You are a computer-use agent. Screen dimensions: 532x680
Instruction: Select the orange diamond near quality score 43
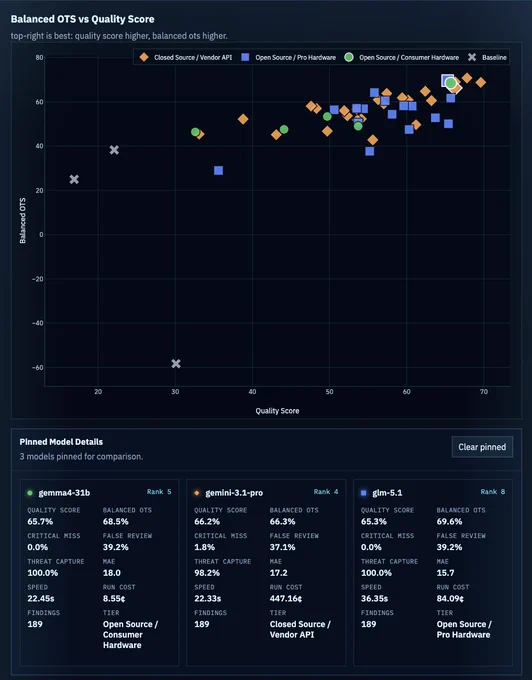[x=276, y=135]
